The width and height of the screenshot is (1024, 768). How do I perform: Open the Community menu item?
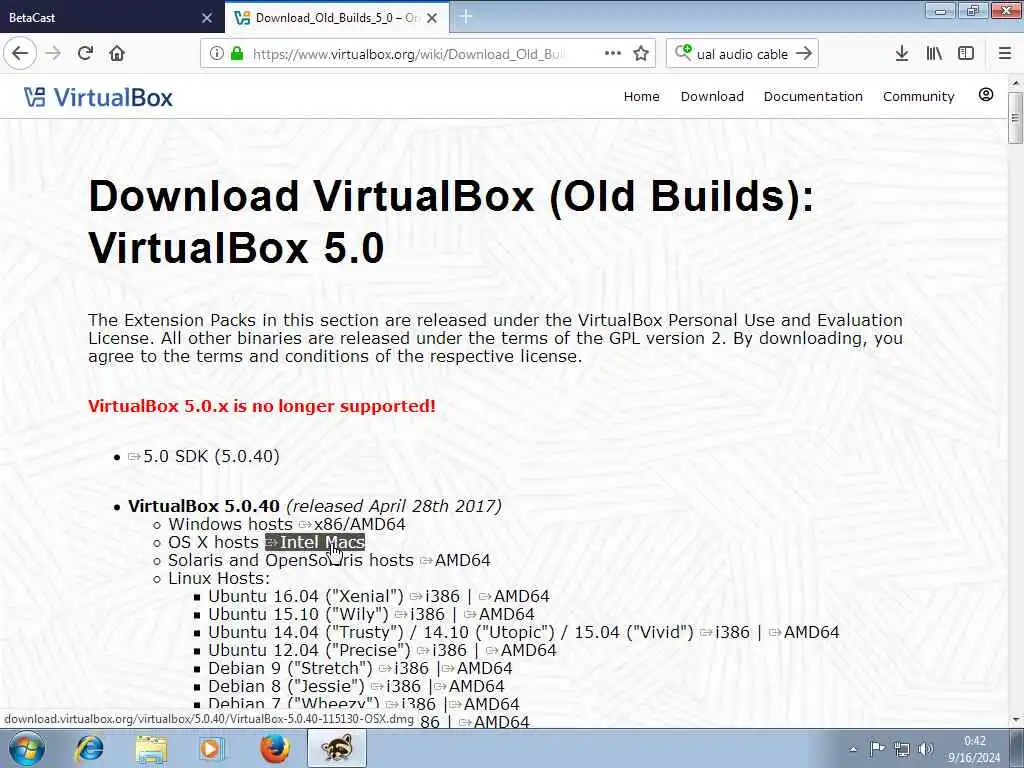click(918, 97)
